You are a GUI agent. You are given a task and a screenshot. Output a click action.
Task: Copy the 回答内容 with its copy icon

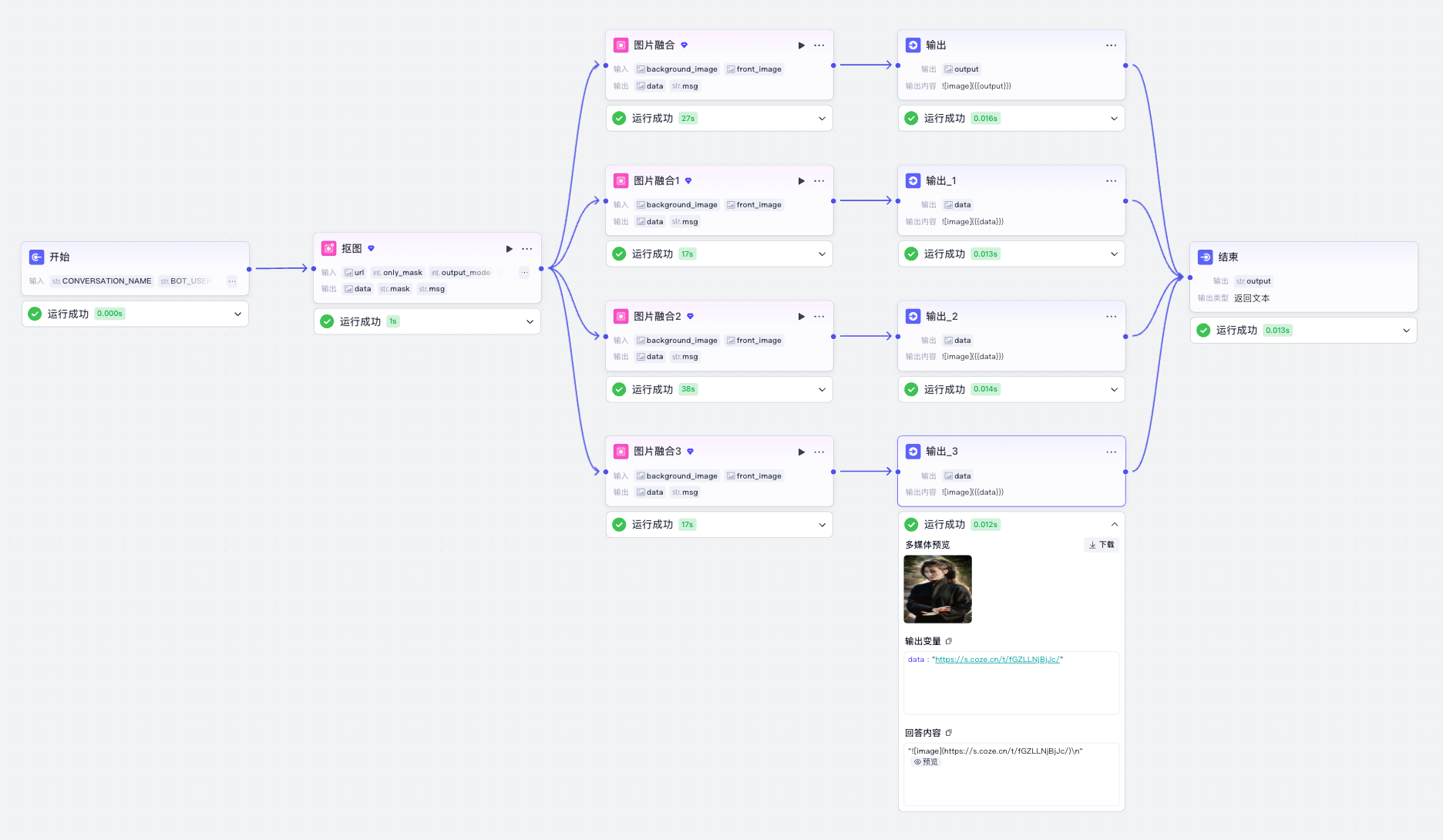pos(949,733)
